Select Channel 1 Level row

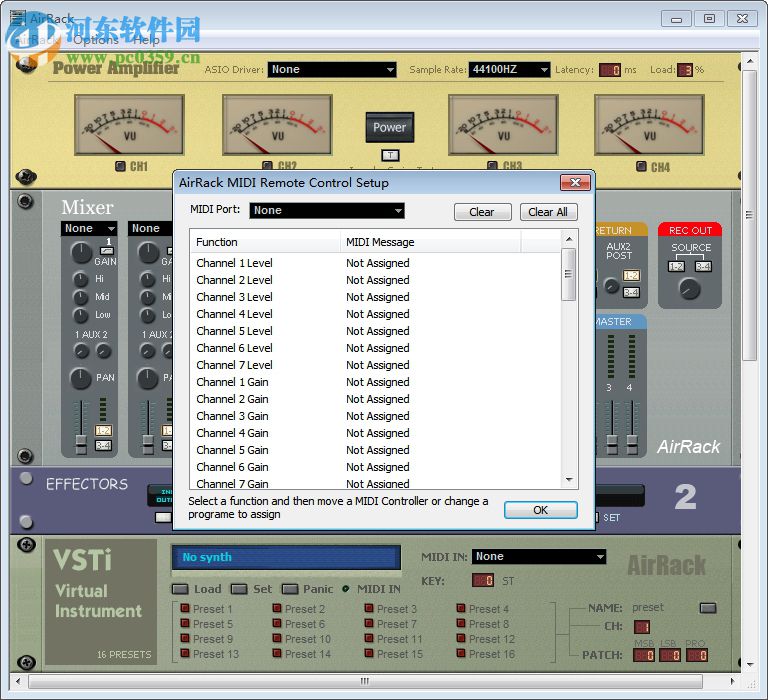click(x=375, y=263)
